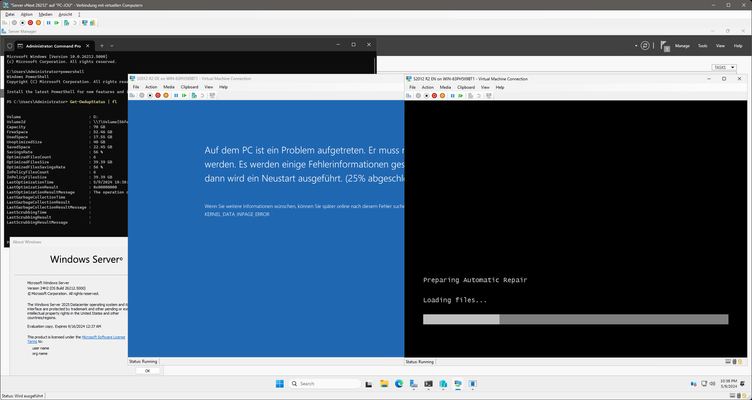The height and width of the screenshot is (400, 752).
Task: Open Terminal from the taskbar
Action: pos(429,384)
